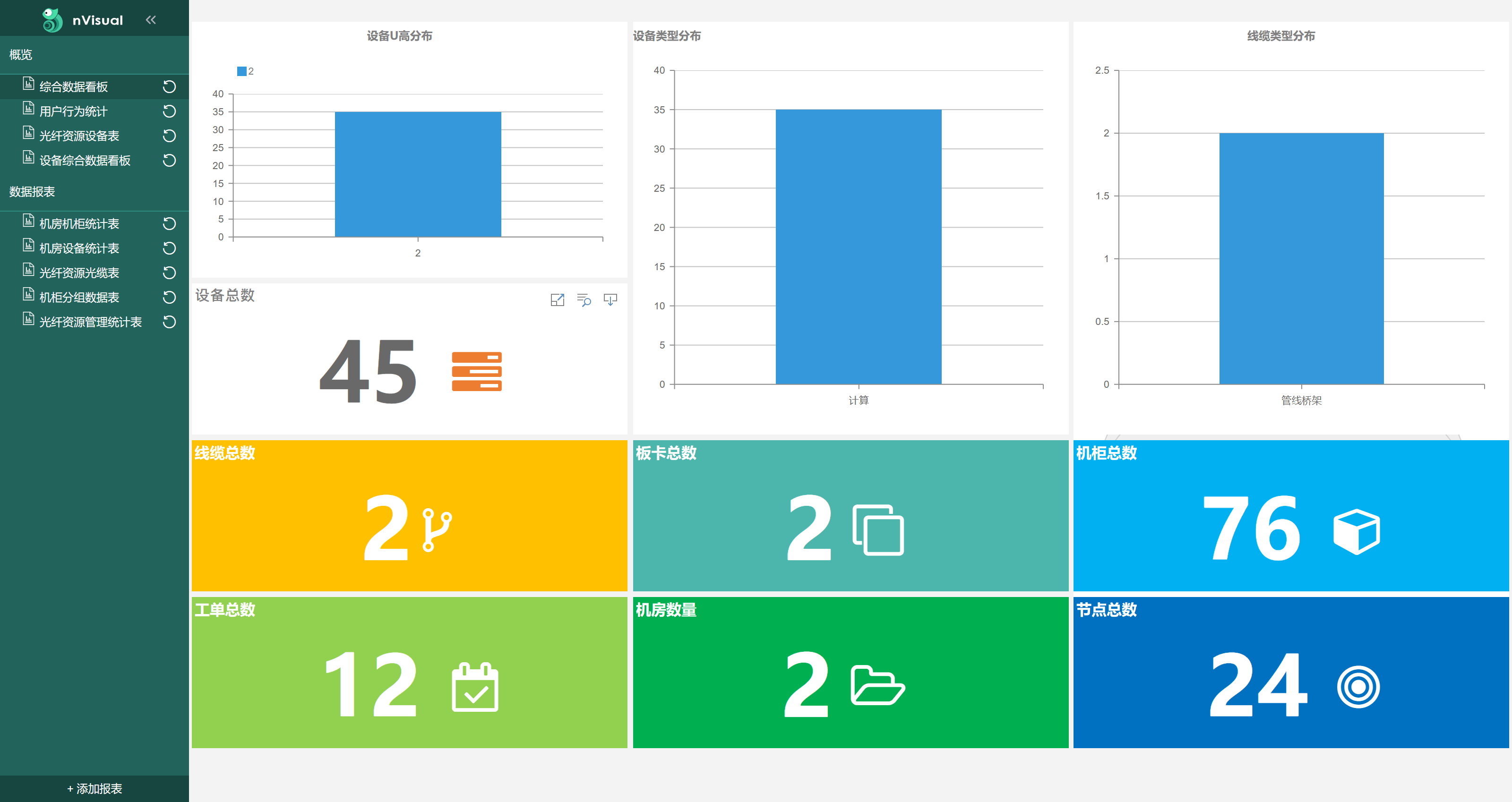Open 设备综合数据看板 in sidebar

coord(85,161)
